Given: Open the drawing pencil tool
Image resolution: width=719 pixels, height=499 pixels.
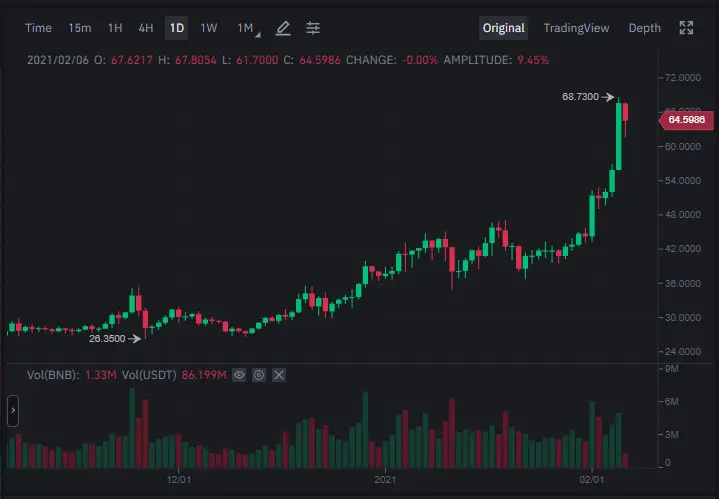Looking at the screenshot, I should coord(283,28).
